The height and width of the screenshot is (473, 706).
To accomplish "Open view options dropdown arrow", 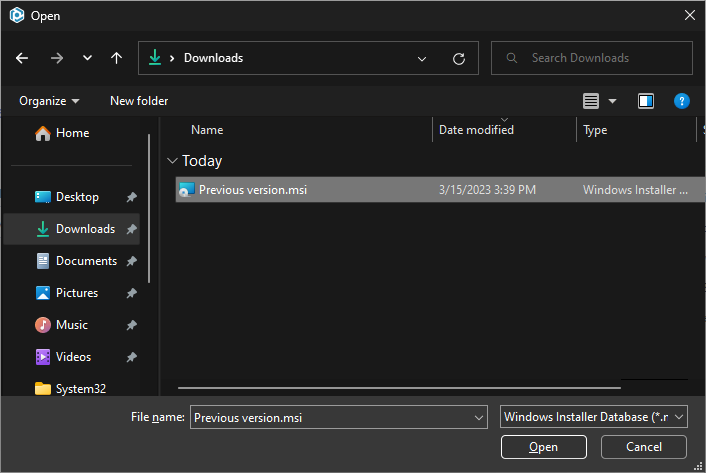I will coord(612,101).
